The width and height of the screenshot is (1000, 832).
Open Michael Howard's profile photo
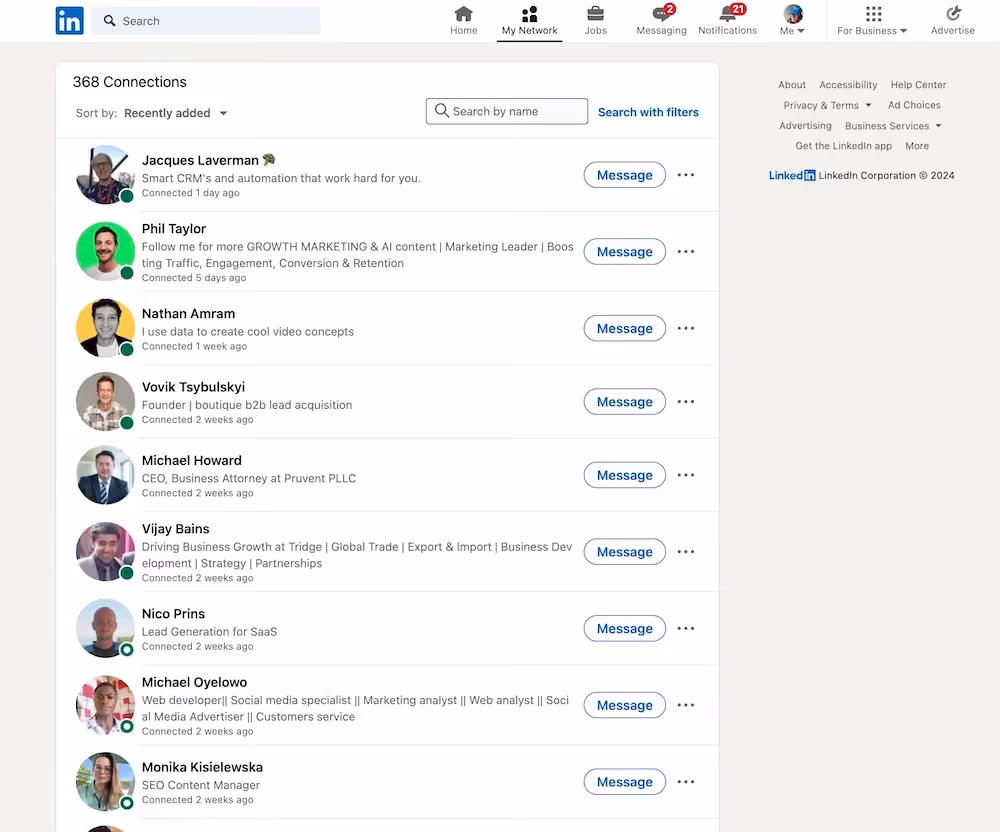105,475
